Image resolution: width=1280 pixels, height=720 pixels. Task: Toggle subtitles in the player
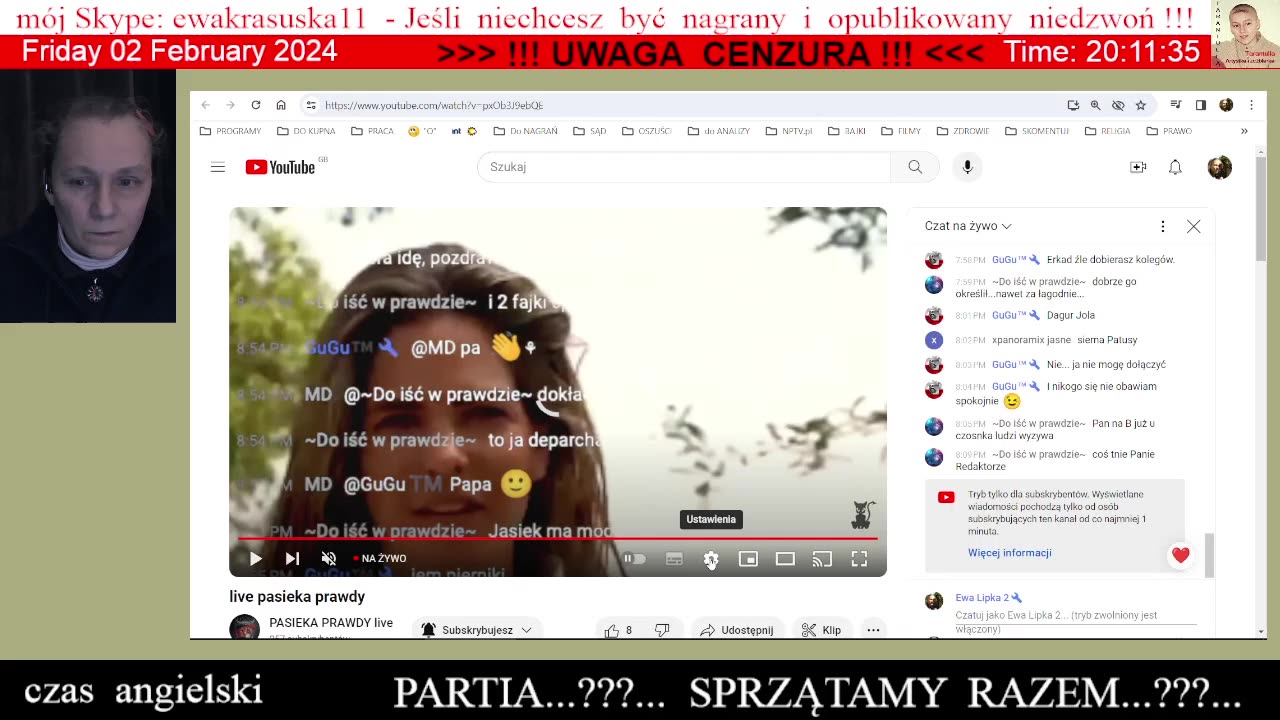coord(674,559)
